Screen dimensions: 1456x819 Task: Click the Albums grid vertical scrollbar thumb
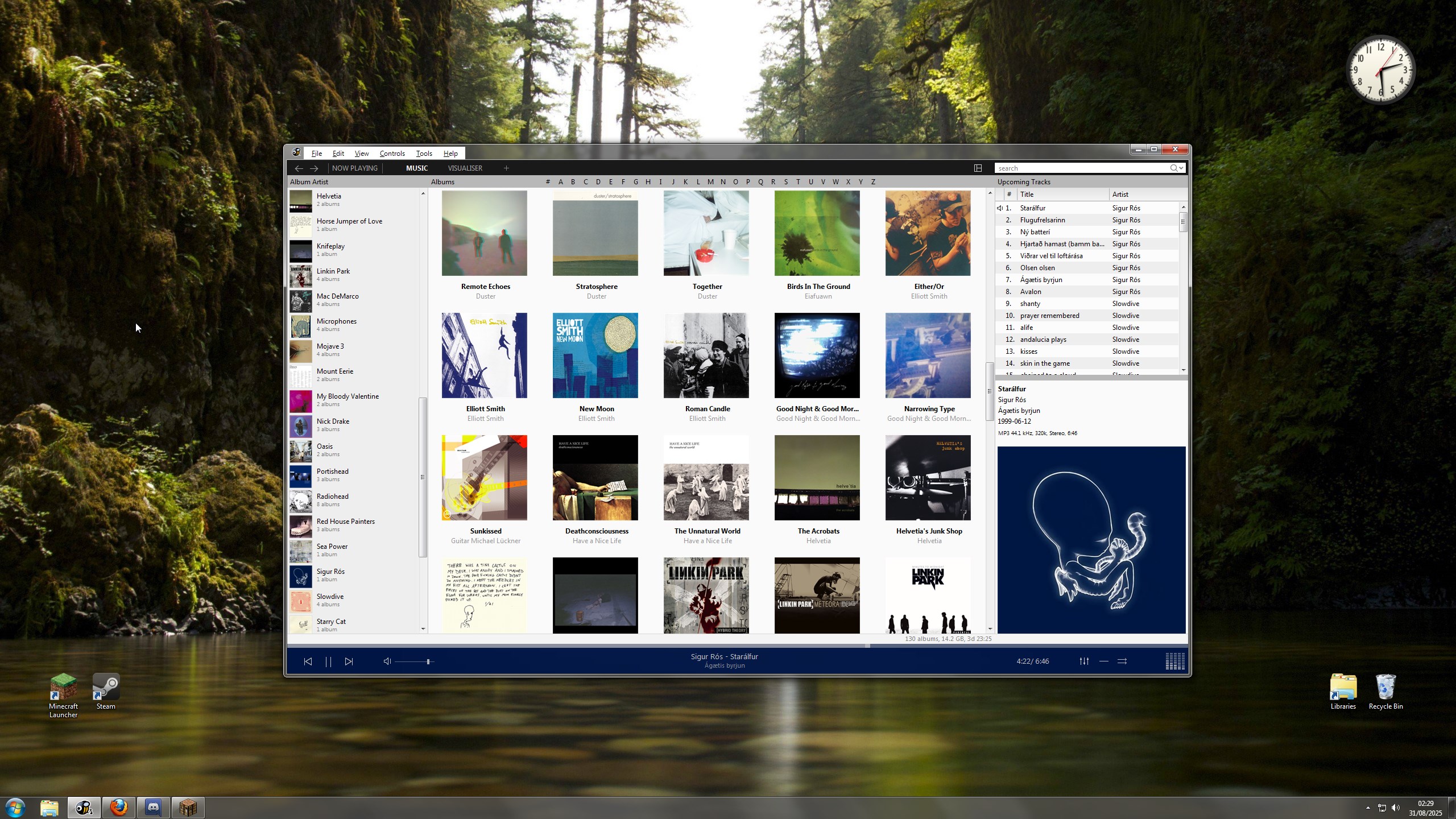(990, 391)
